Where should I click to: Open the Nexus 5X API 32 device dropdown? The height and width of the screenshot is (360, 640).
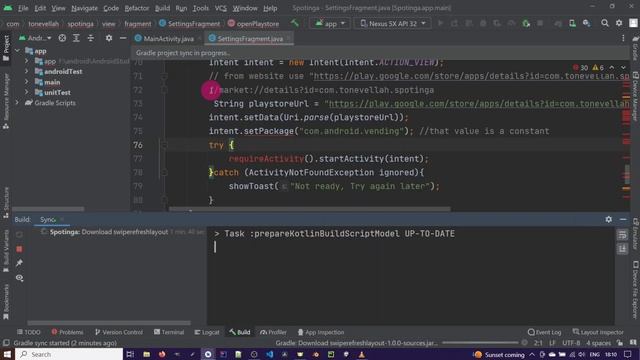pos(393,24)
